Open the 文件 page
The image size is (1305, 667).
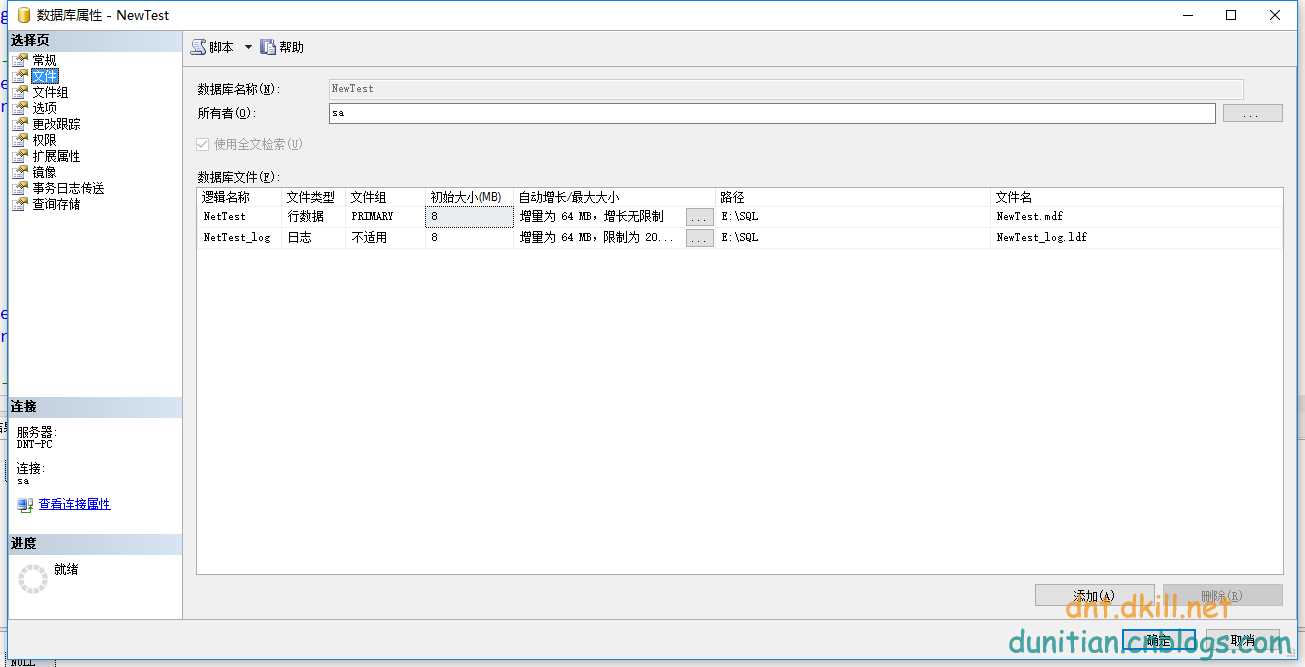pos(44,76)
